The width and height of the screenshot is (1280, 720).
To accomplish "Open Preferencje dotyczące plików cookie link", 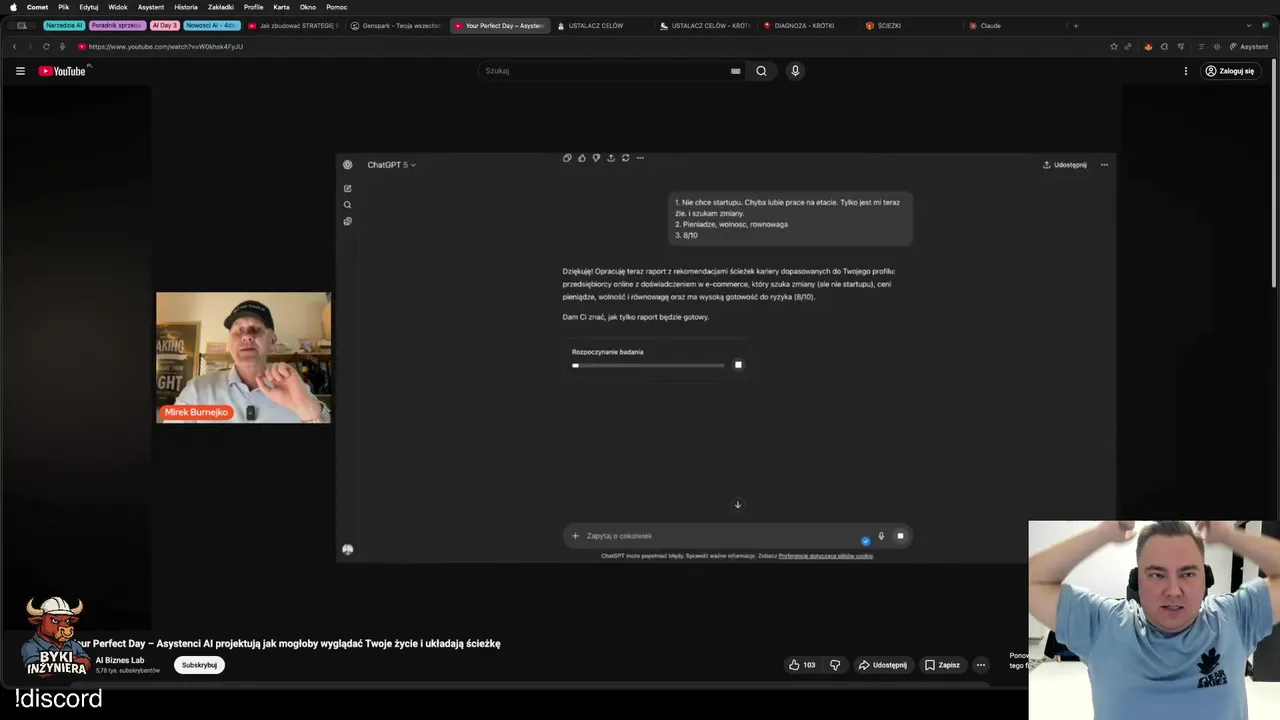I will point(826,556).
